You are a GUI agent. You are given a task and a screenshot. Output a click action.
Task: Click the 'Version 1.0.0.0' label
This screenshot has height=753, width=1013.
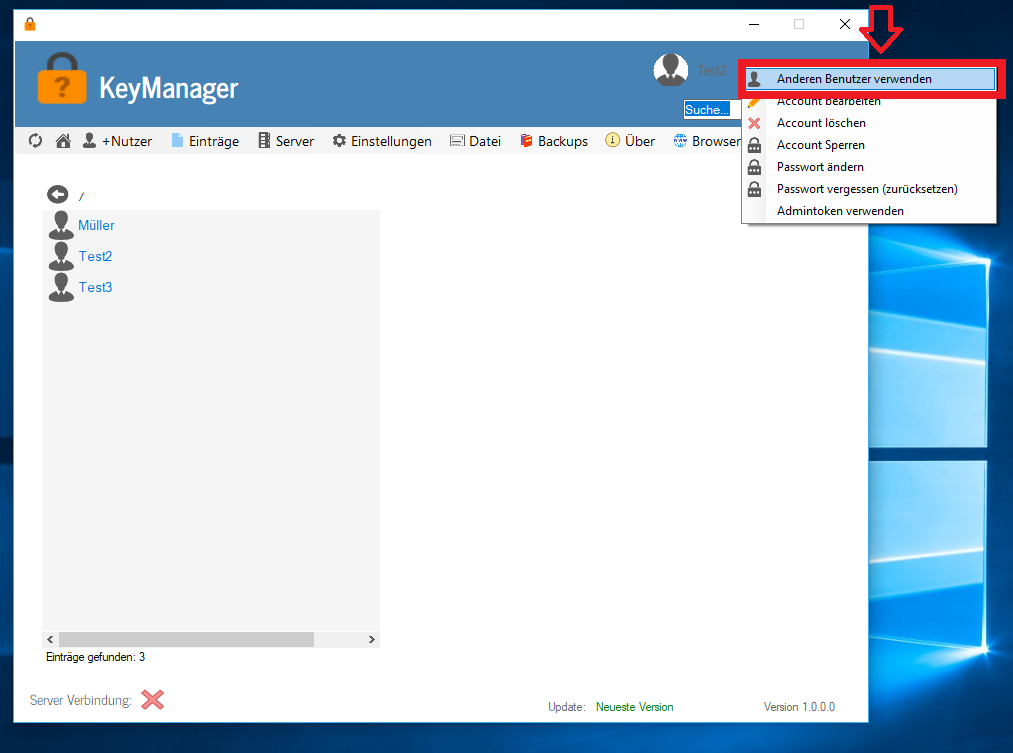[799, 707]
